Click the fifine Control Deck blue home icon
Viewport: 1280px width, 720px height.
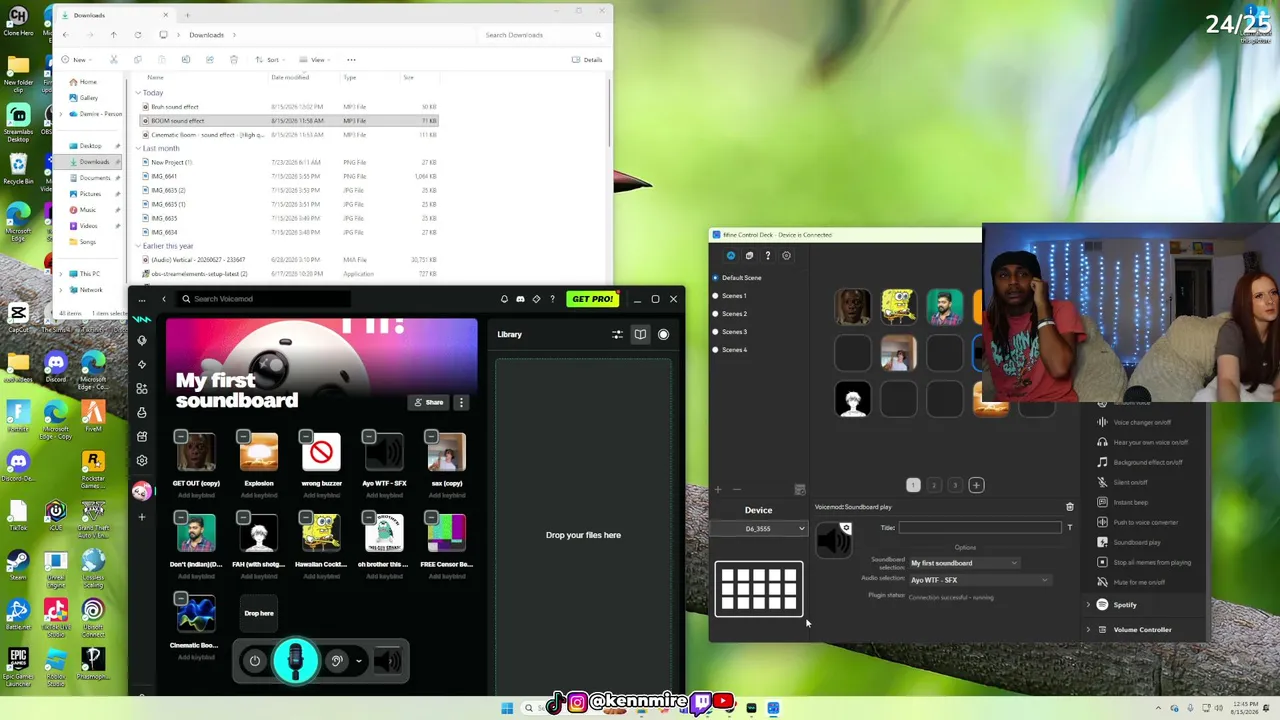[x=730, y=256]
